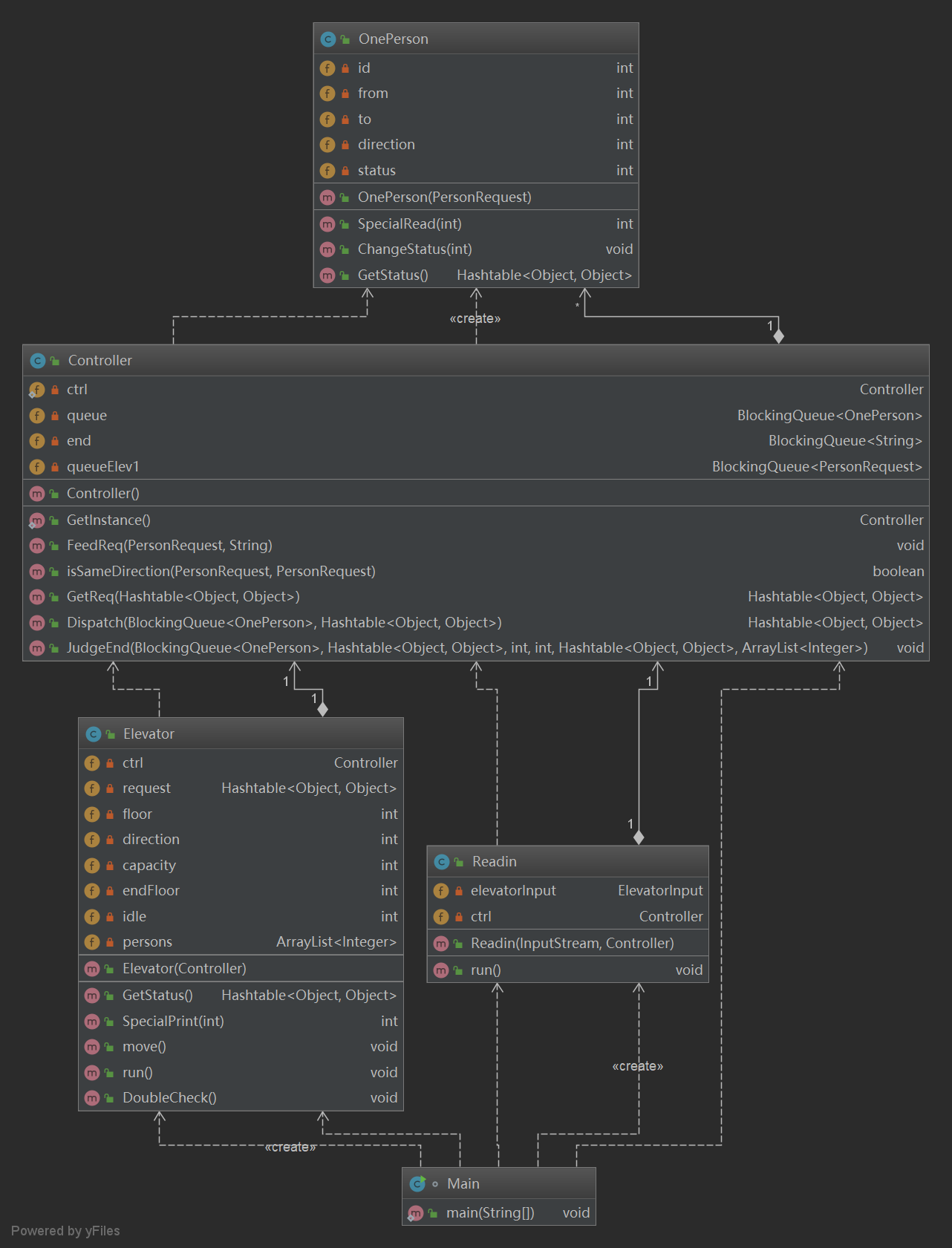
Task: Click «create» label below OnePerson
Action: [x=475, y=318]
